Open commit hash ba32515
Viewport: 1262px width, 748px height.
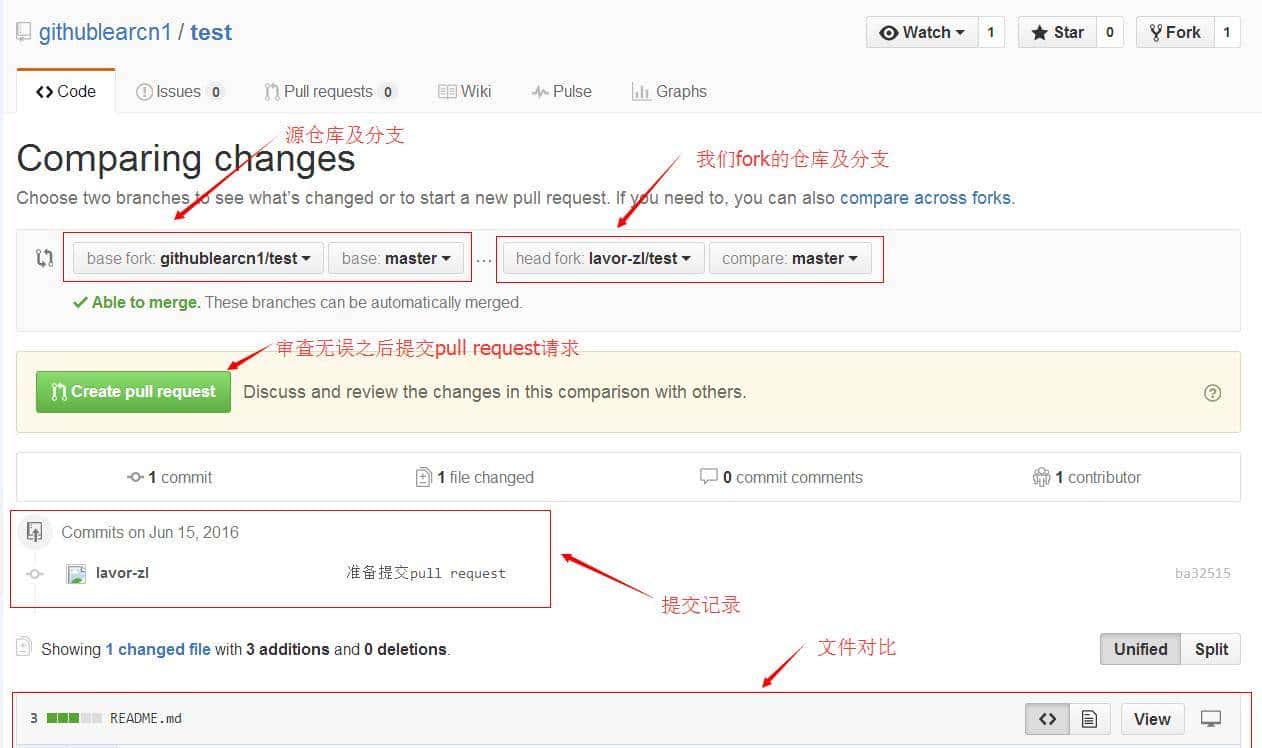1202,574
